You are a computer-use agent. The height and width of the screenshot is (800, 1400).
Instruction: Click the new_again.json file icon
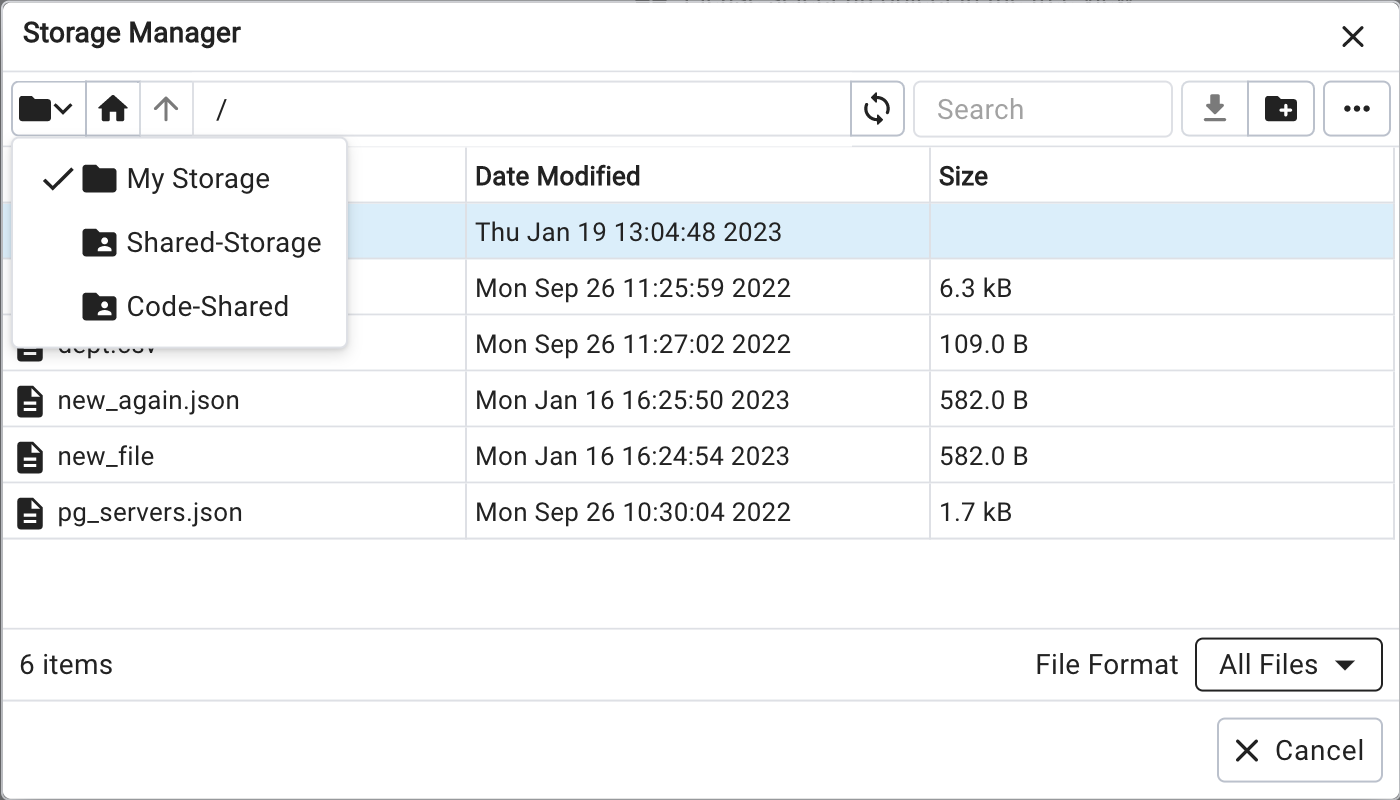31,401
